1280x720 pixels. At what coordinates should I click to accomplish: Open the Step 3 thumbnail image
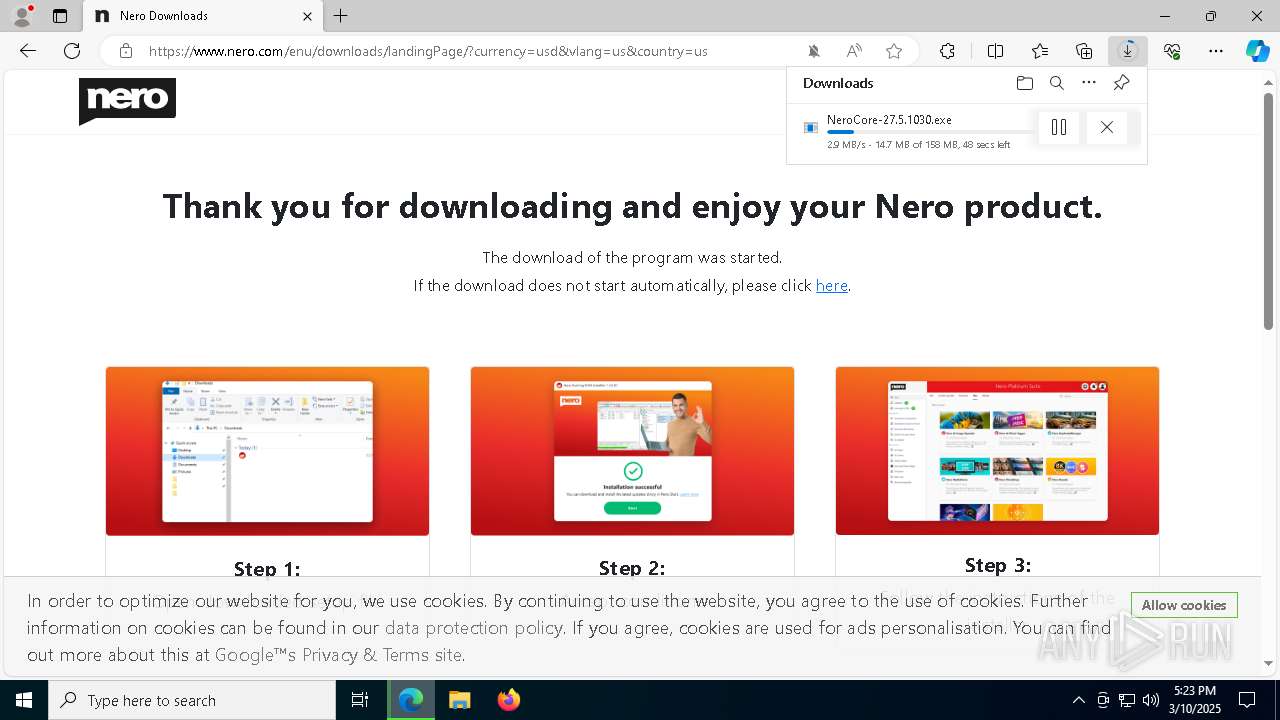tap(997, 451)
